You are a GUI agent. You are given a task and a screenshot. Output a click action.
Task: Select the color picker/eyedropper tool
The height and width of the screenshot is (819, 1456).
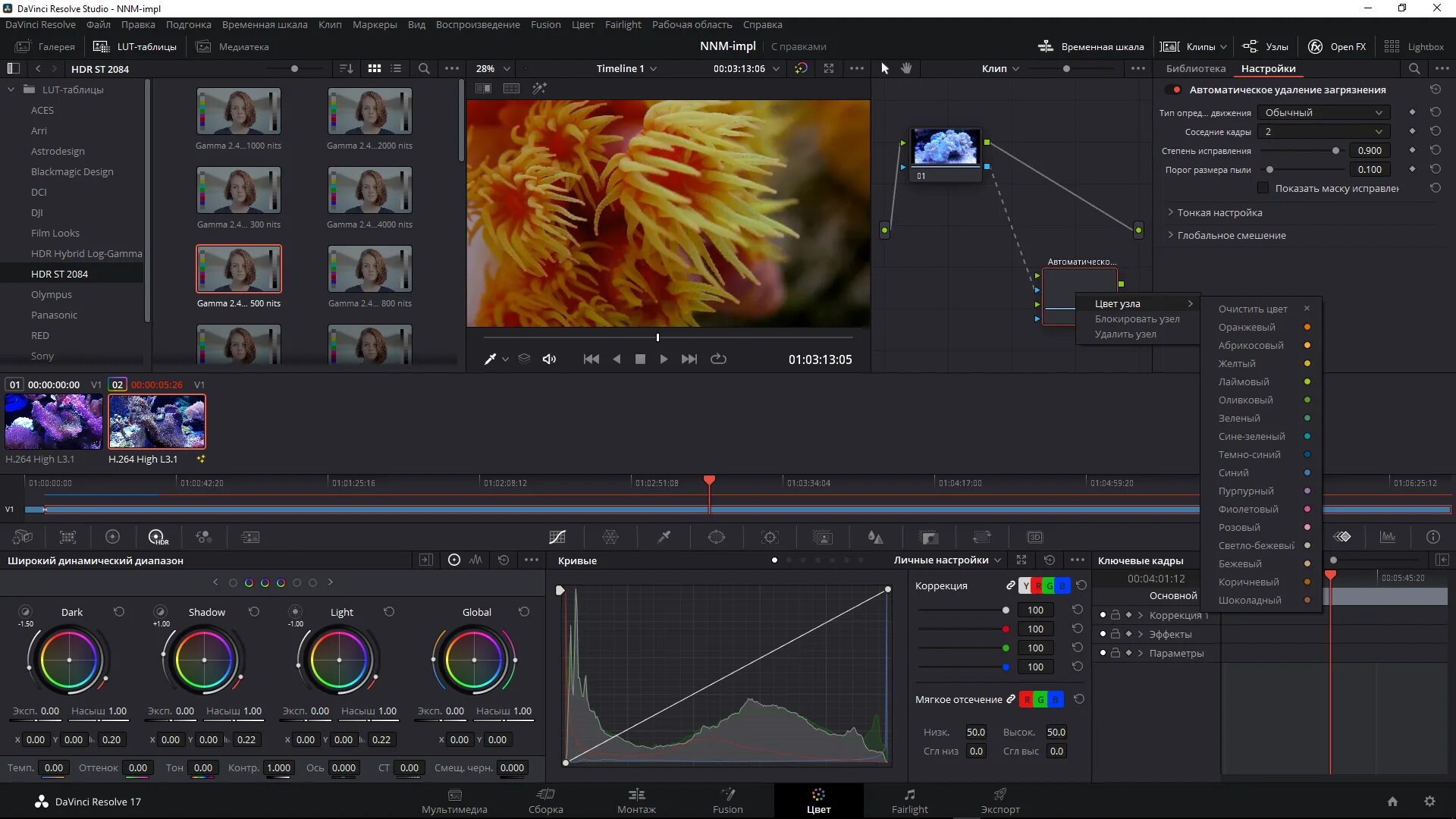[490, 359]
